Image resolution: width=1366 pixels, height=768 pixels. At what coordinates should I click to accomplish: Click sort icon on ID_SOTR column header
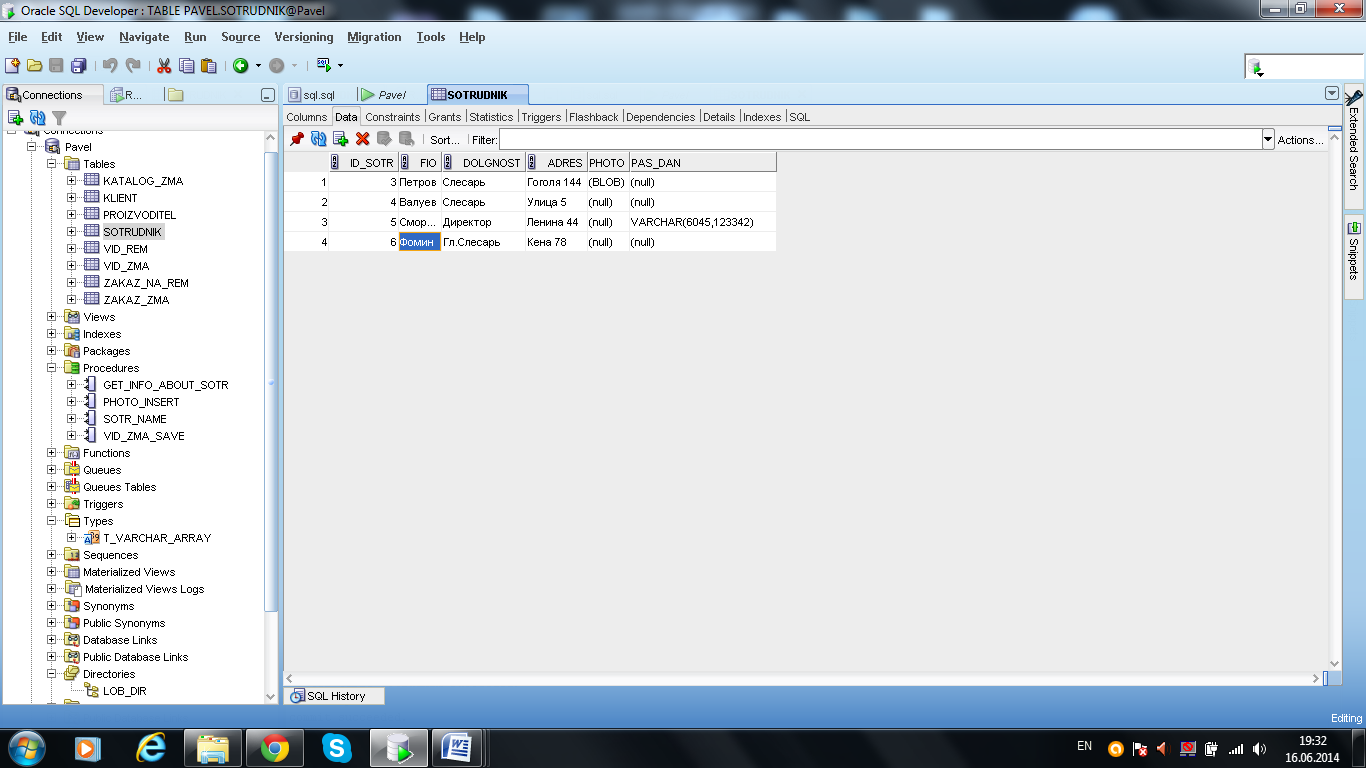coord(335,162)
